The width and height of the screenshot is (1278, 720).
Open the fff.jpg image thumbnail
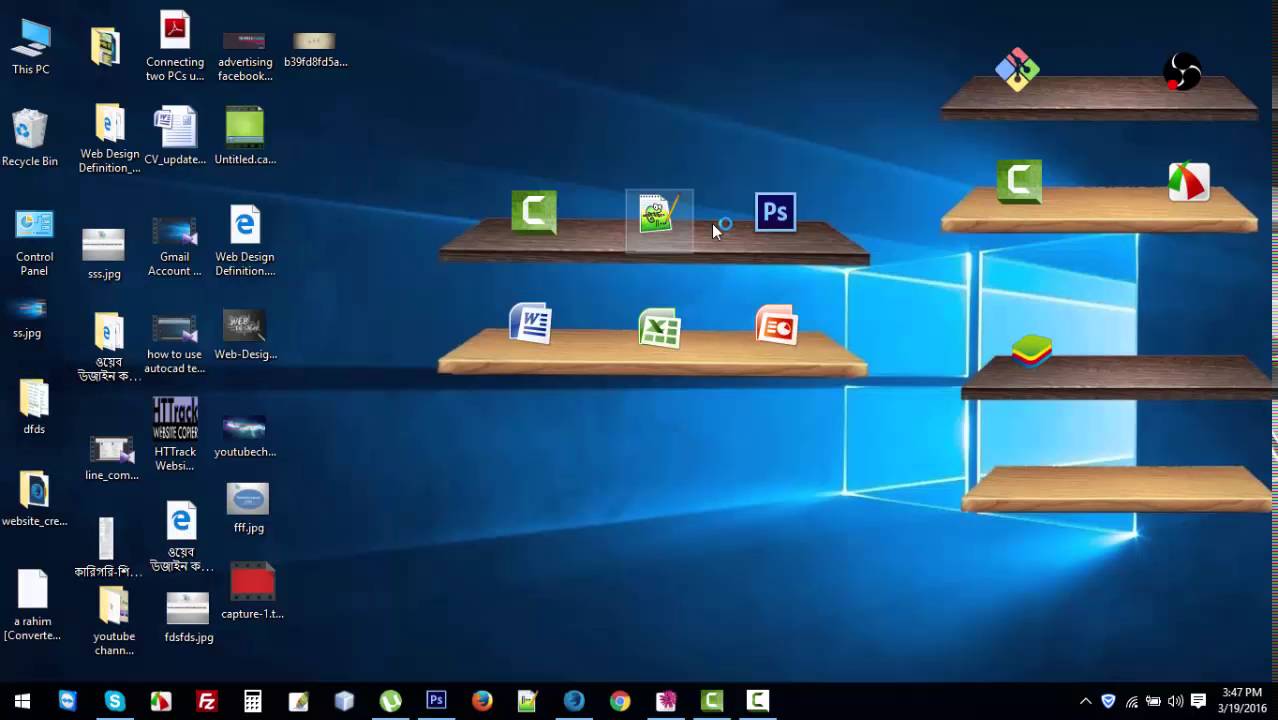tap(247, 498)
